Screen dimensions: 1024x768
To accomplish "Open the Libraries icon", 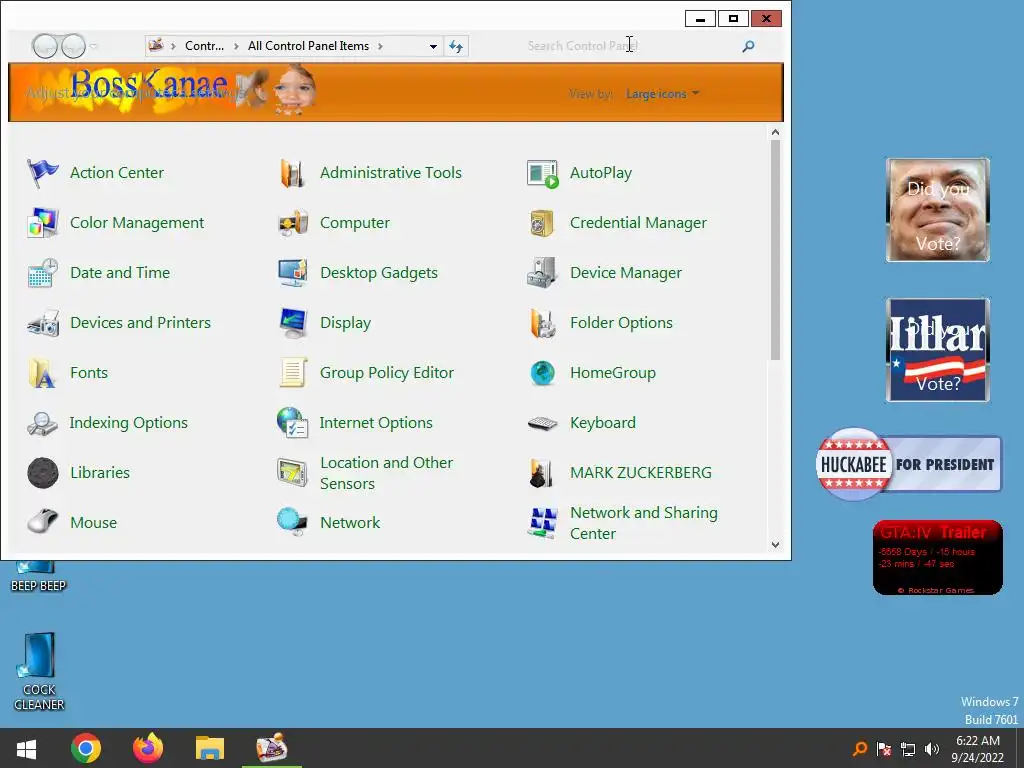I will tap(42, 473).
